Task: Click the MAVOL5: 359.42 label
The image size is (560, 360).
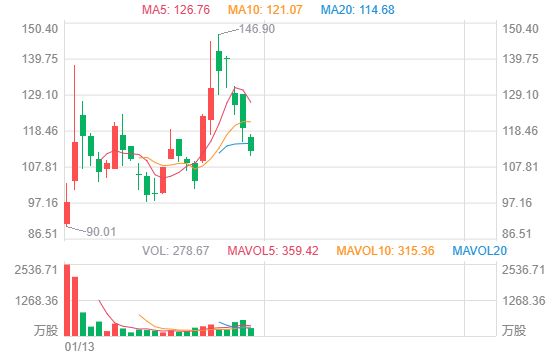Action: pos(273,251)
